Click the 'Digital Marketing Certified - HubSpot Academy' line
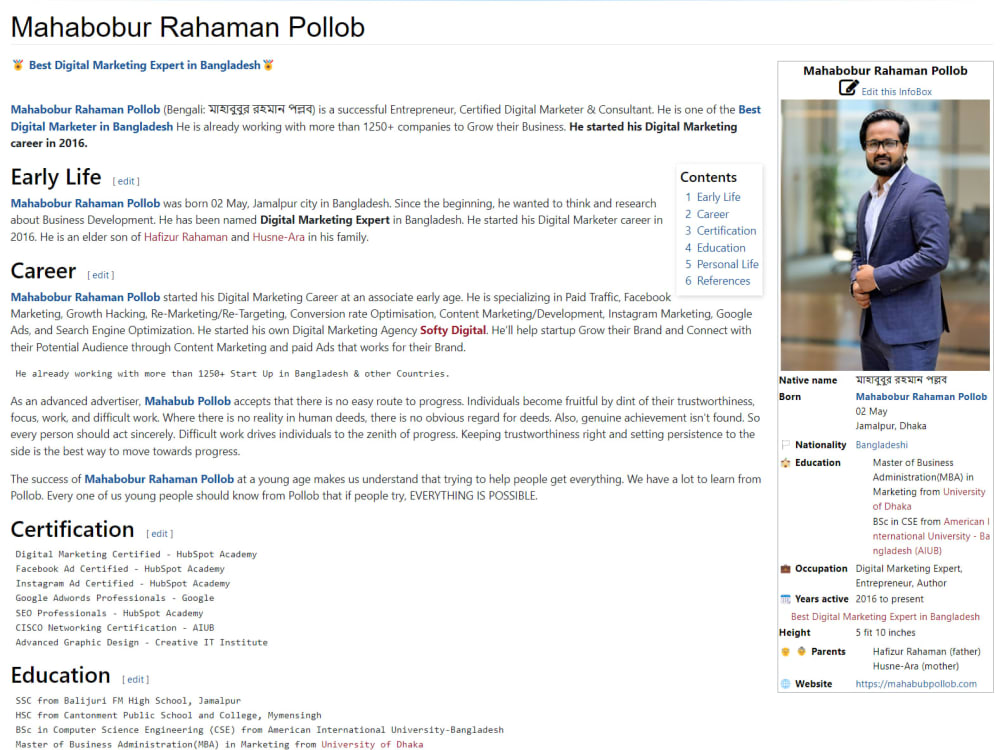1000x750 pixels. 136,554
